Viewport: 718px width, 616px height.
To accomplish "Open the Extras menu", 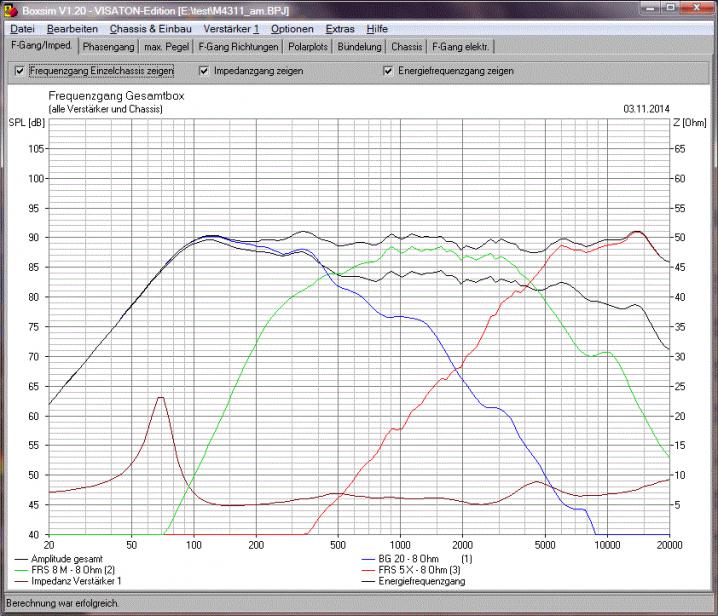I will pos(340,29).
